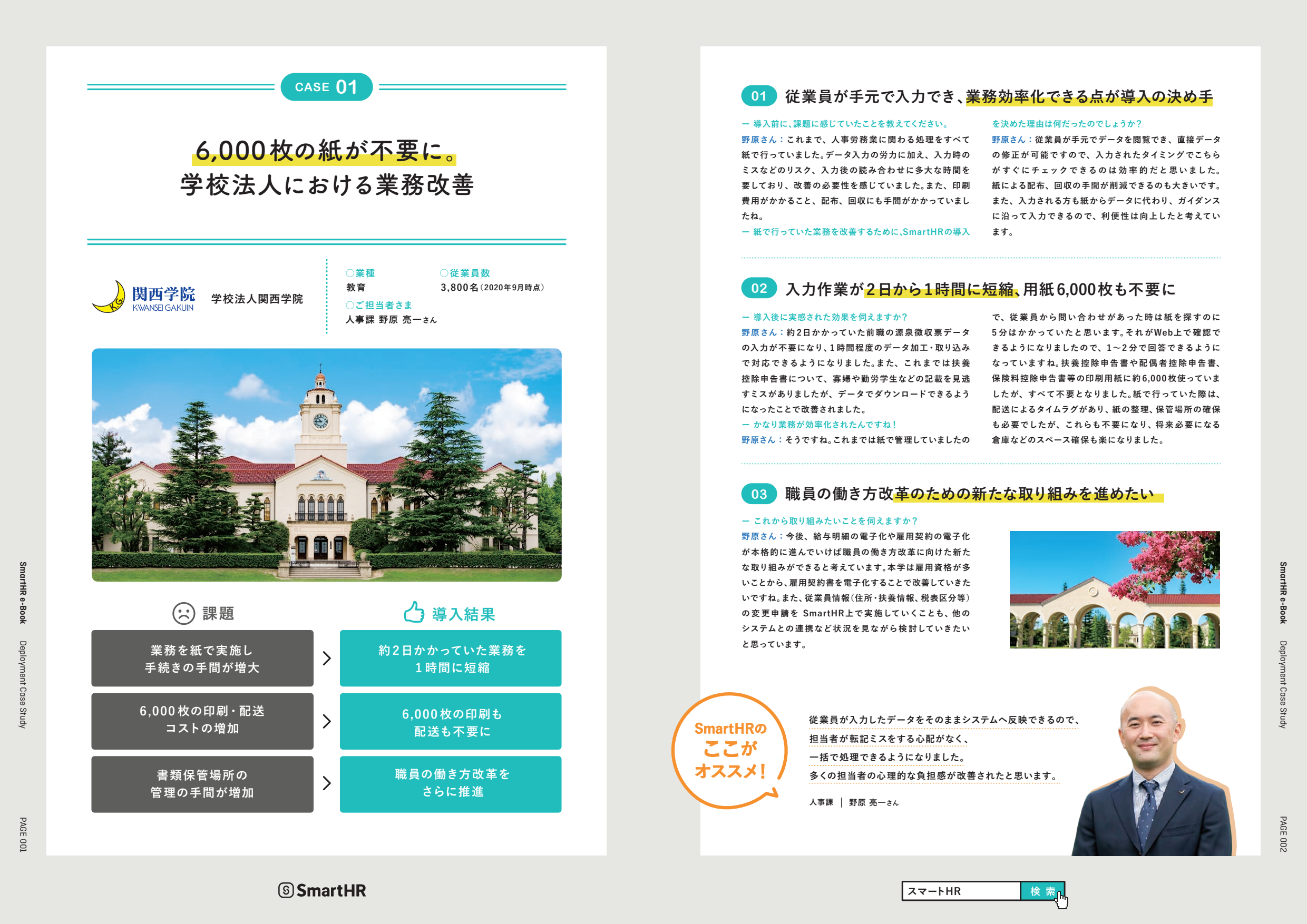Viewport: 1307px width, 924px height.
Task: Click the sad face 課題 icon
Action: (x=183, y=613)
